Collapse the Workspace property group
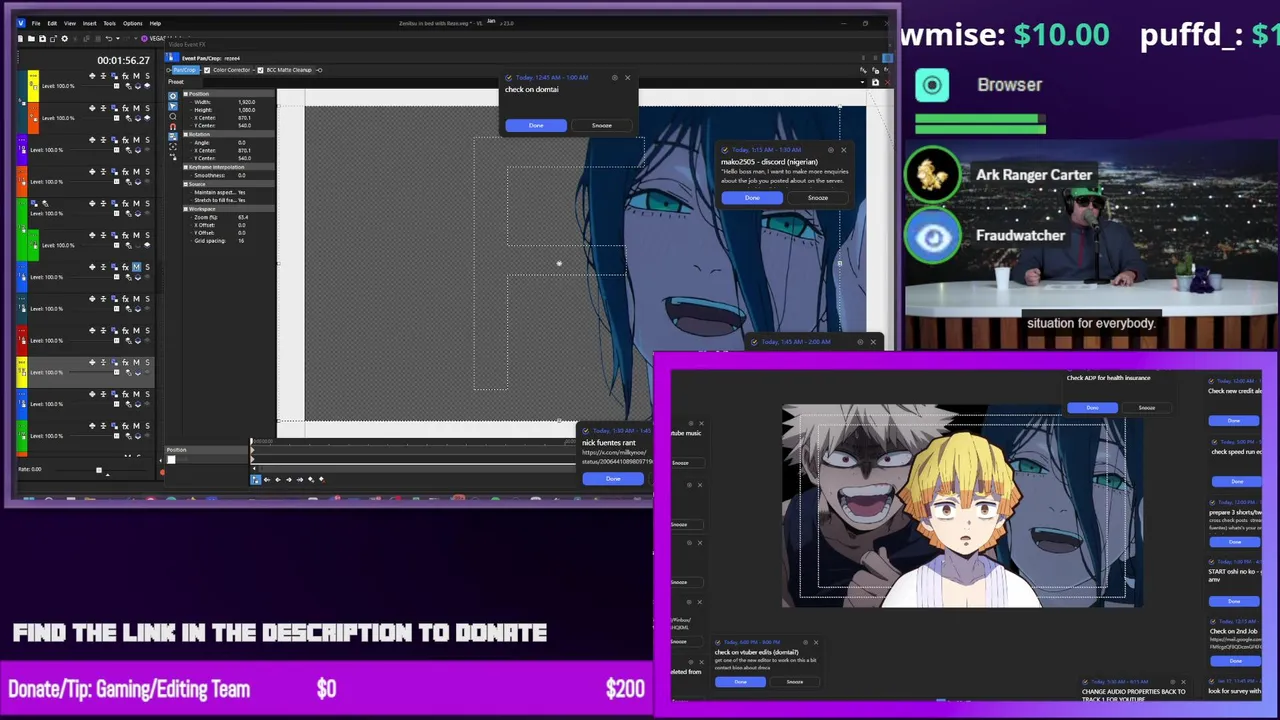 click(x=186, y=209)
